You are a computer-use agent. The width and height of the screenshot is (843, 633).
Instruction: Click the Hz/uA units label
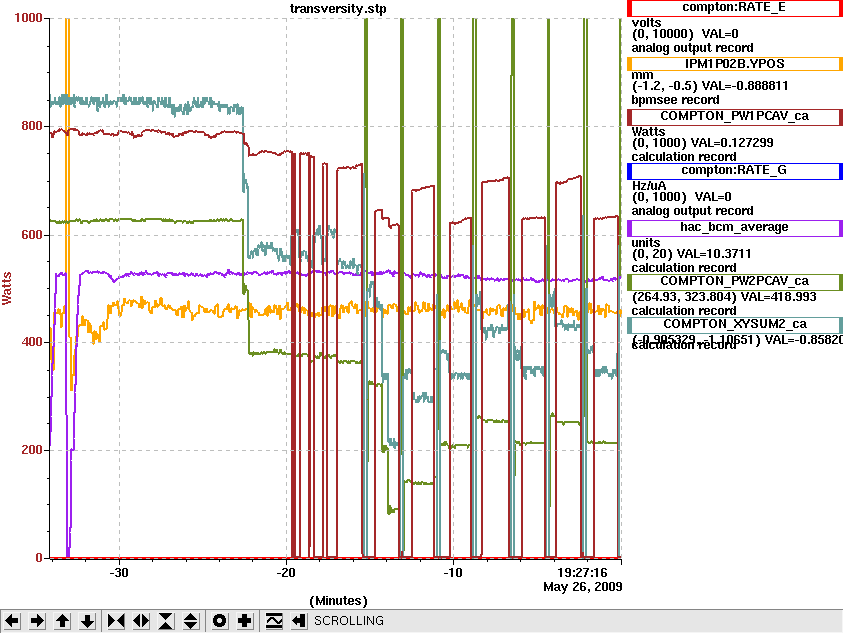click(649, 186)
